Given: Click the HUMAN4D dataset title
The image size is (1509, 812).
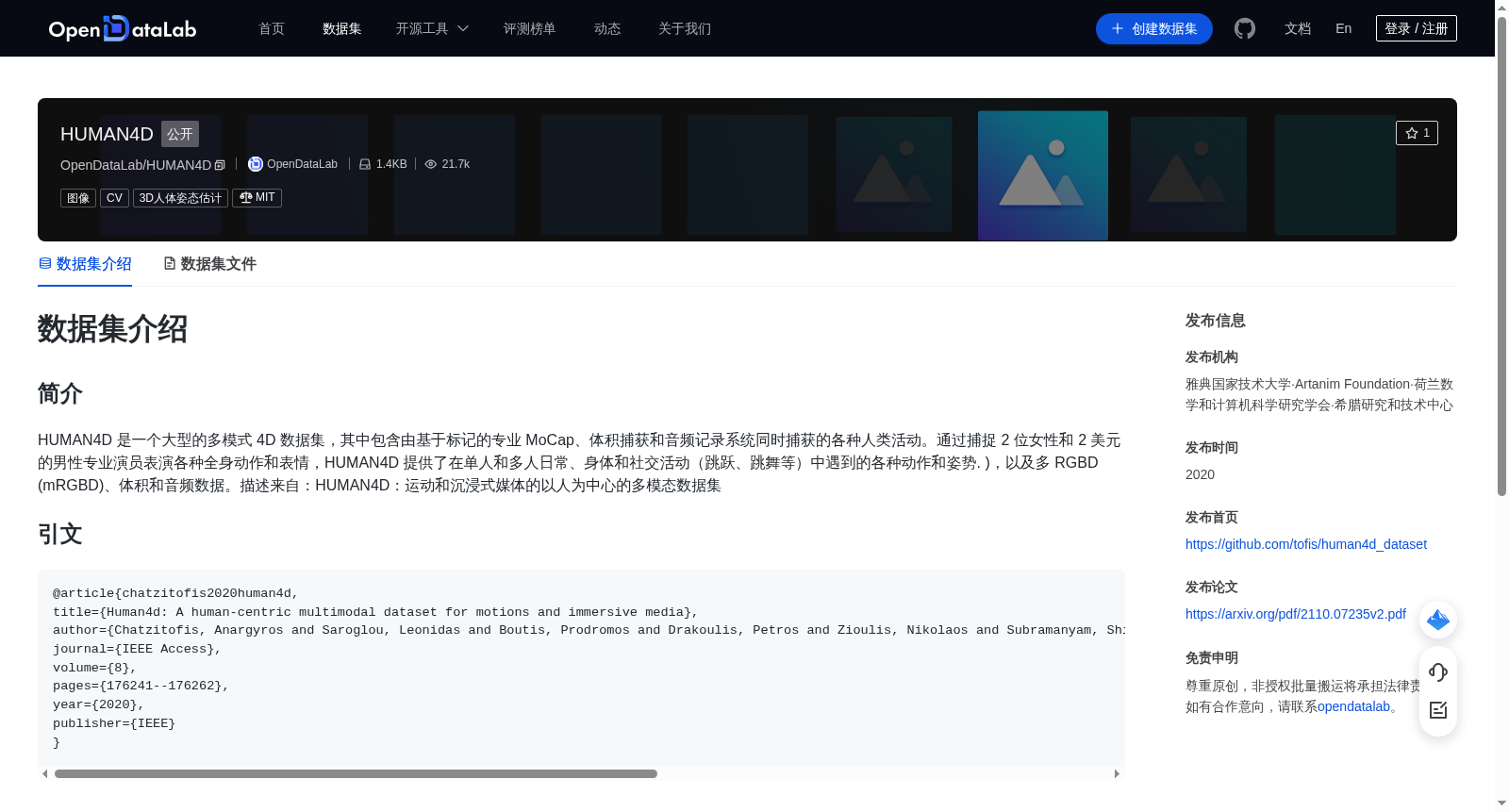Looking at the screenshot, I should point(107,134).
